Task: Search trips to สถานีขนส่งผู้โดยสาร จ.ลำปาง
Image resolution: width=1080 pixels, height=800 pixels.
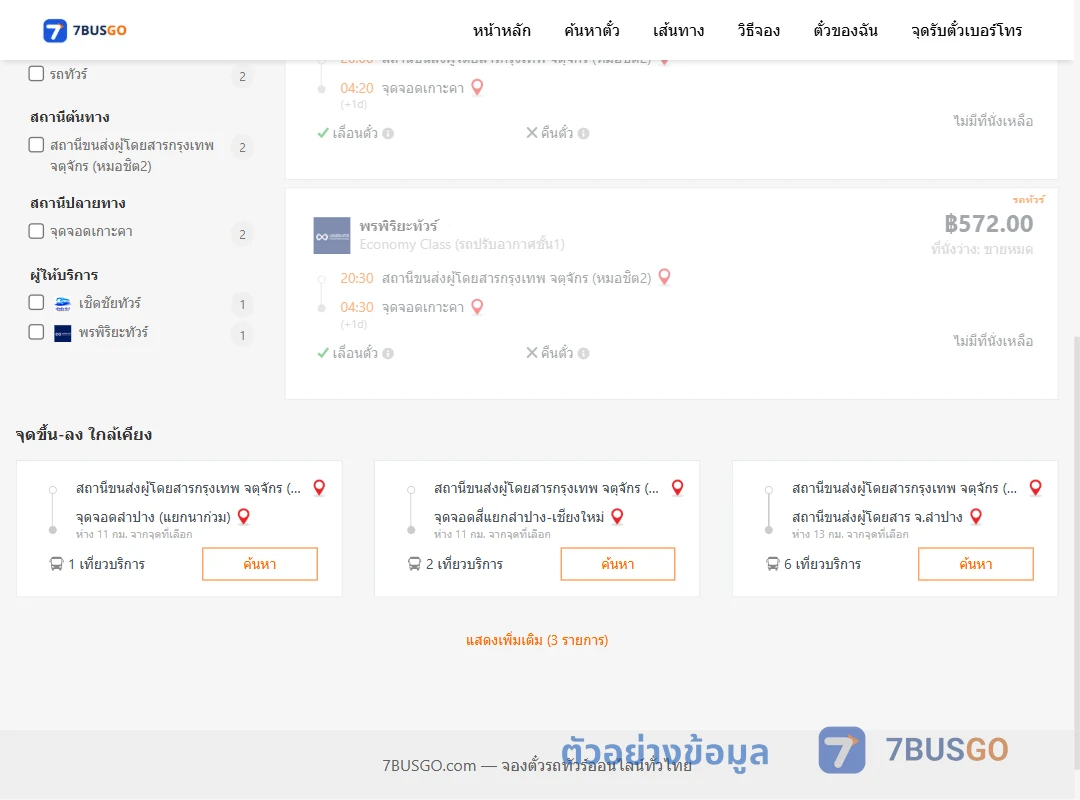Action: coord(976,564)
